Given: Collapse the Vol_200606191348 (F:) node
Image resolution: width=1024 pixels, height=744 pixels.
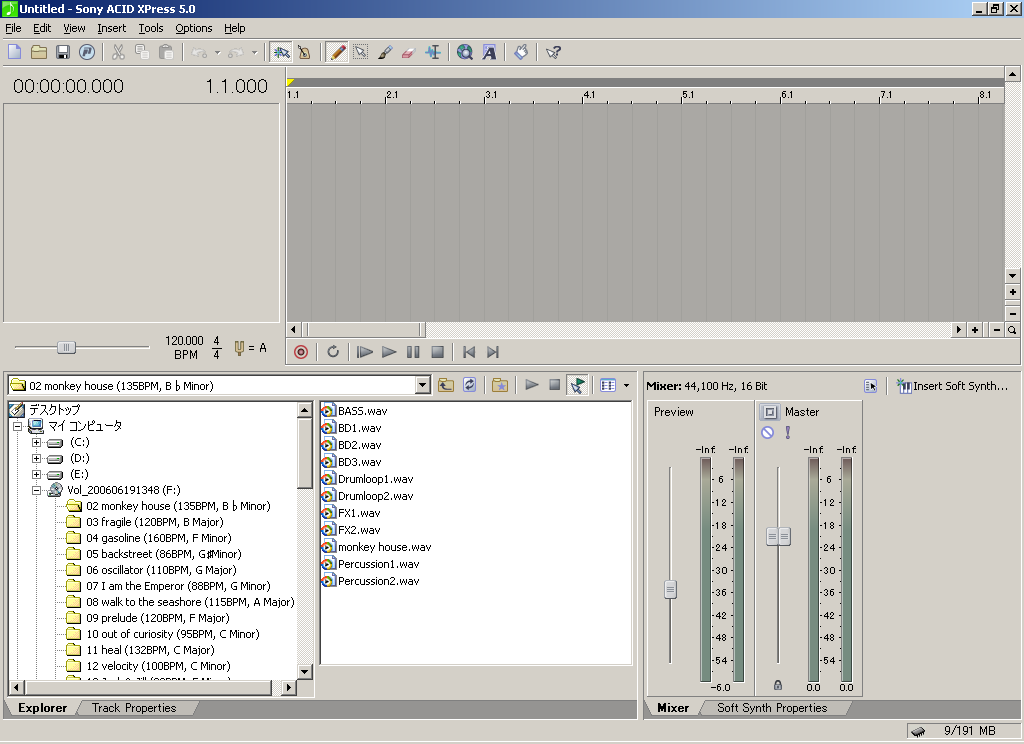Looking at the screenshot, I should pyautogui.click(x=37, y=490).
